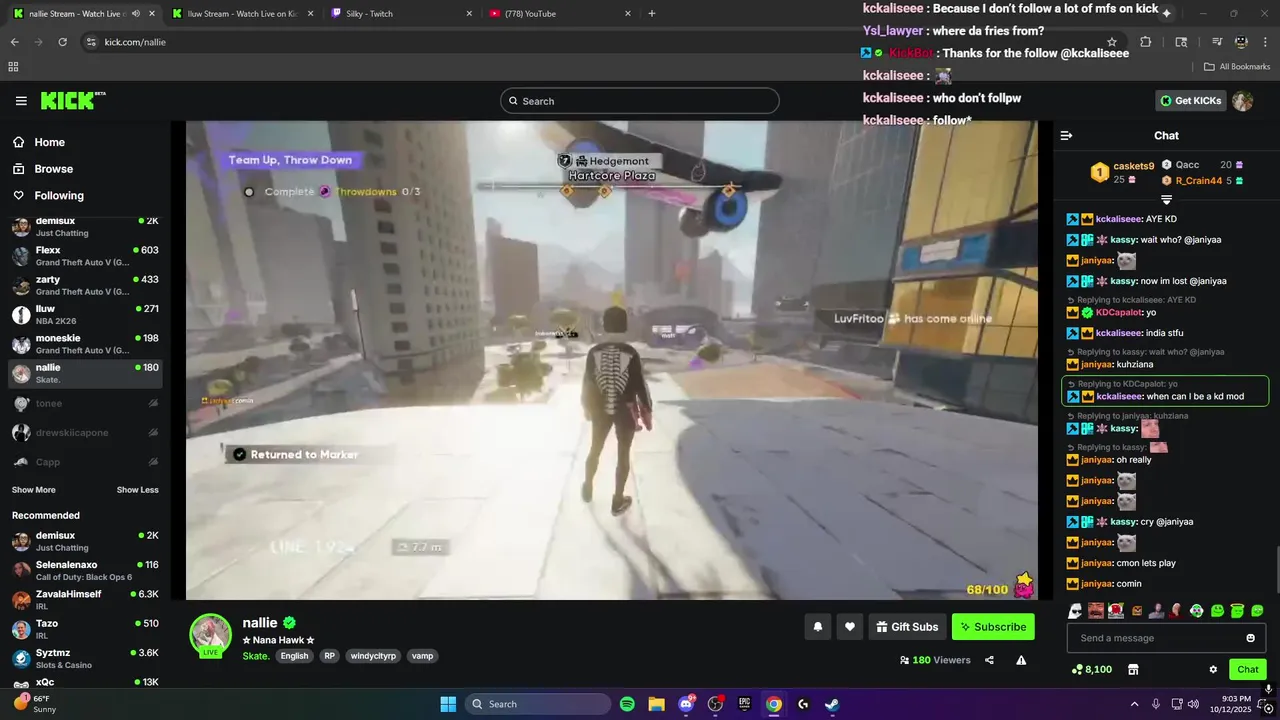Click the green Subscribe button

click(x=993, y=627)
